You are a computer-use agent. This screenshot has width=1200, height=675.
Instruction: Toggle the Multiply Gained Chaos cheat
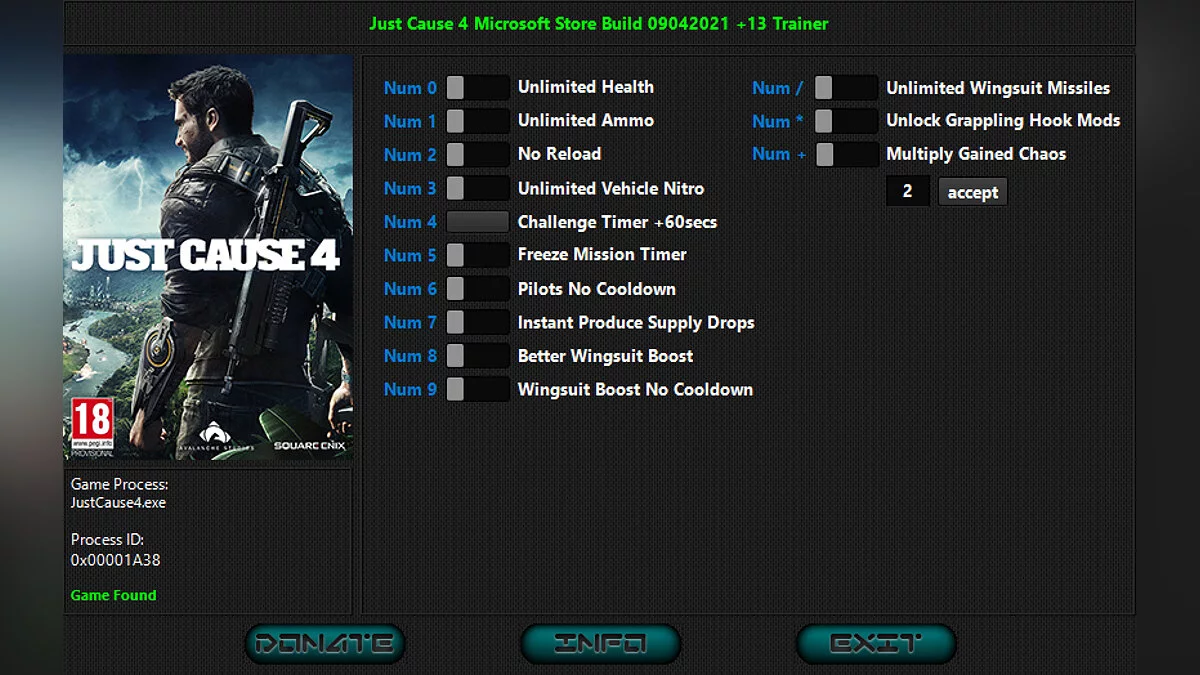point(846,154)
